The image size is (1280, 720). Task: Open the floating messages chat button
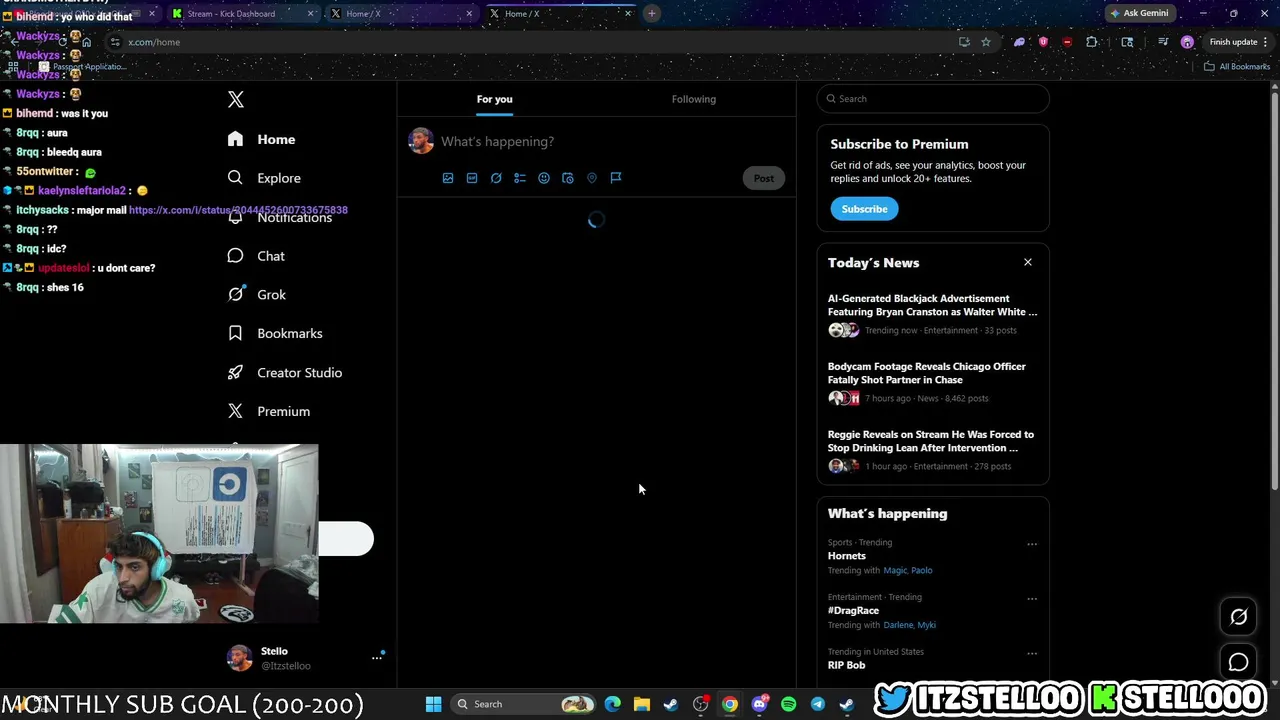click(1238, 662)
